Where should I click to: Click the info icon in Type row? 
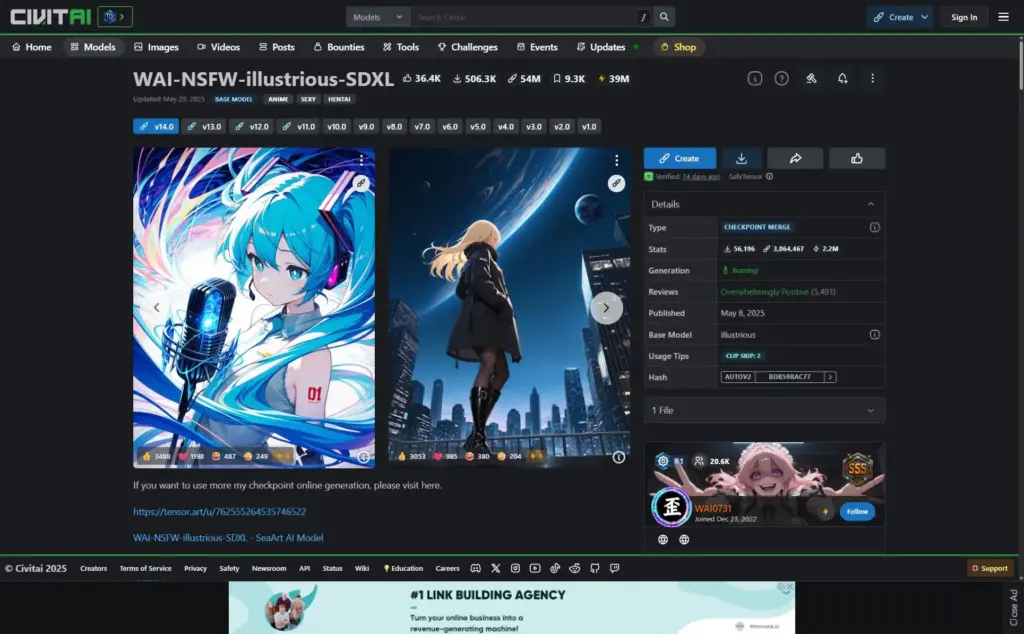[x=874, y=227]
